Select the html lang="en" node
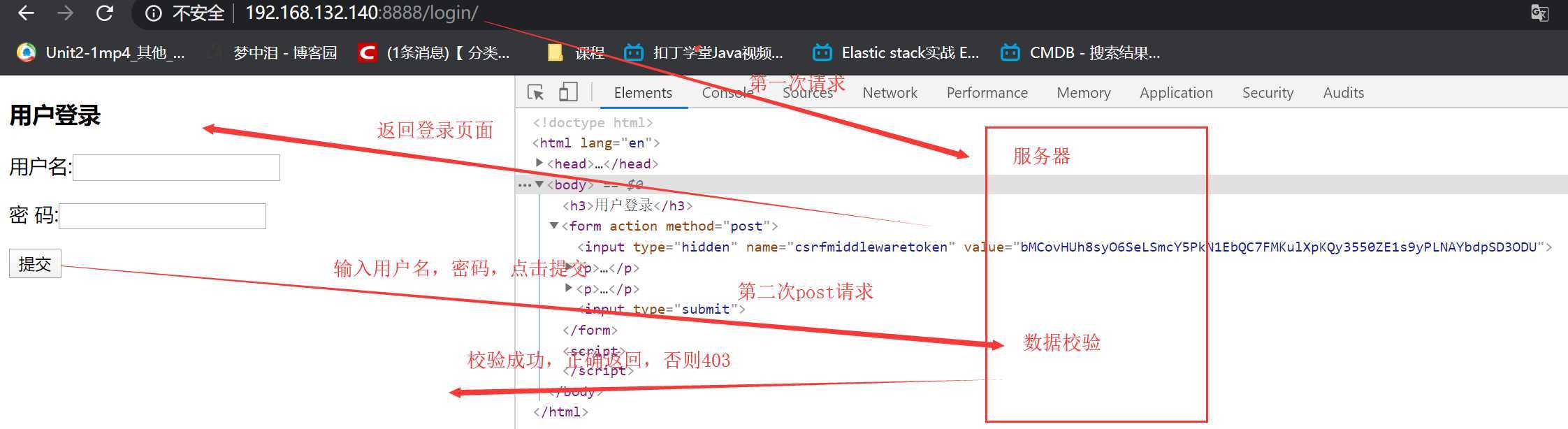 pyautogui.click(x=596, y=143)
